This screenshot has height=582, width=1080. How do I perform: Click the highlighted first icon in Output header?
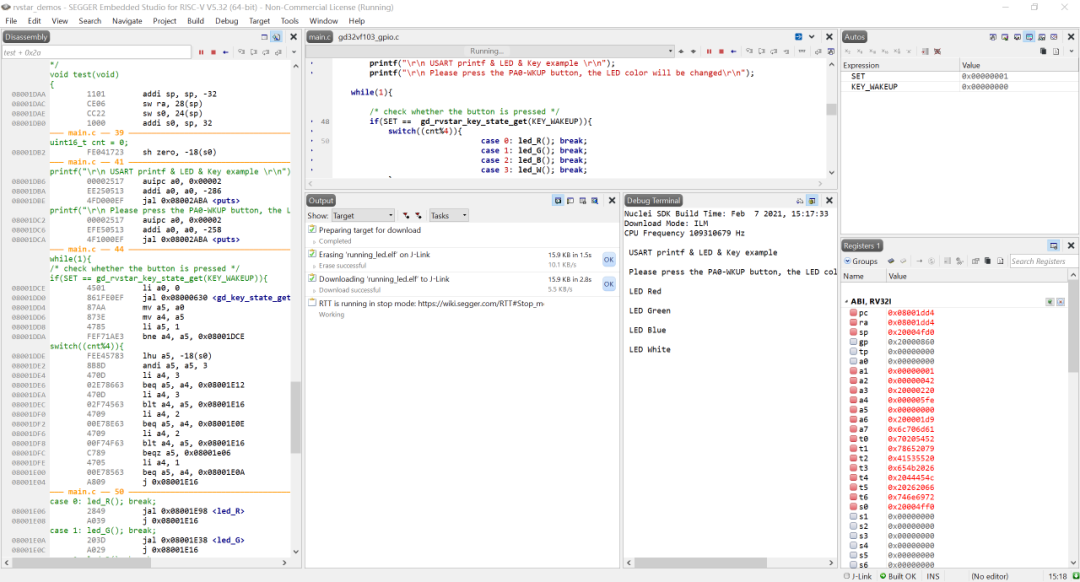[x=557, y=200]
